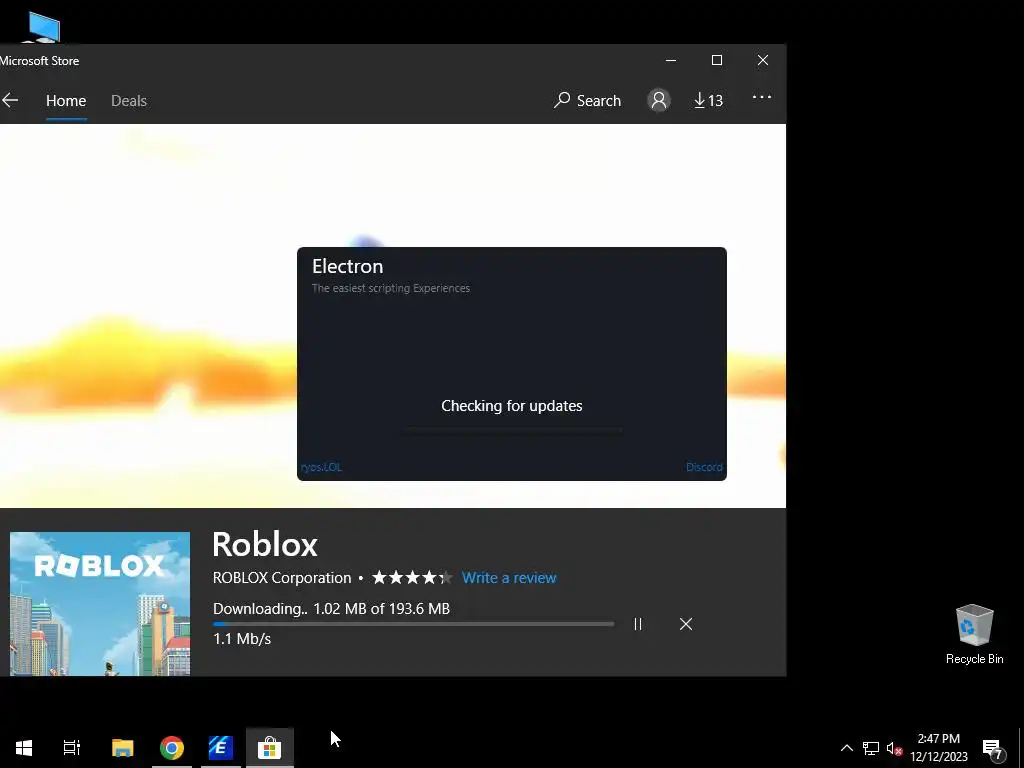Open the network status tray icon

pyautogui.click(x=871, y=748)
